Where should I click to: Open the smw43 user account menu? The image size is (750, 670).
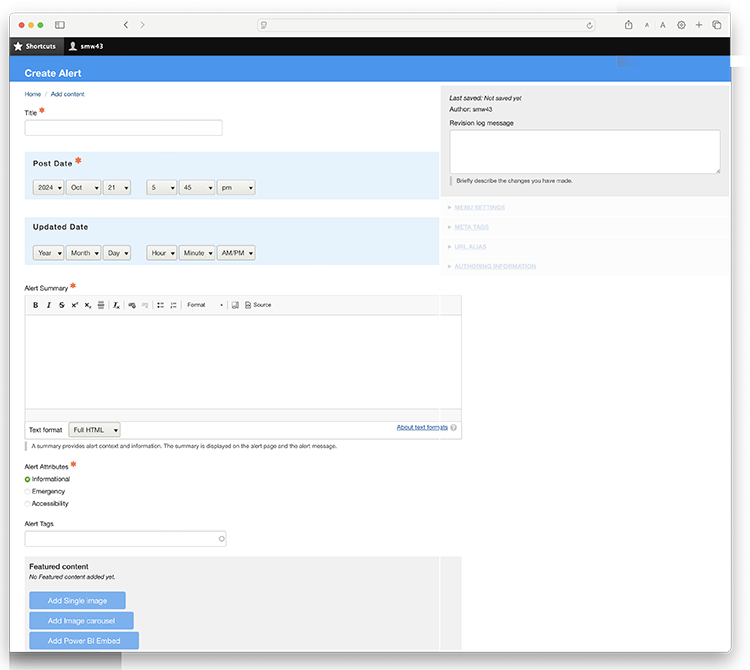point(86,46)
